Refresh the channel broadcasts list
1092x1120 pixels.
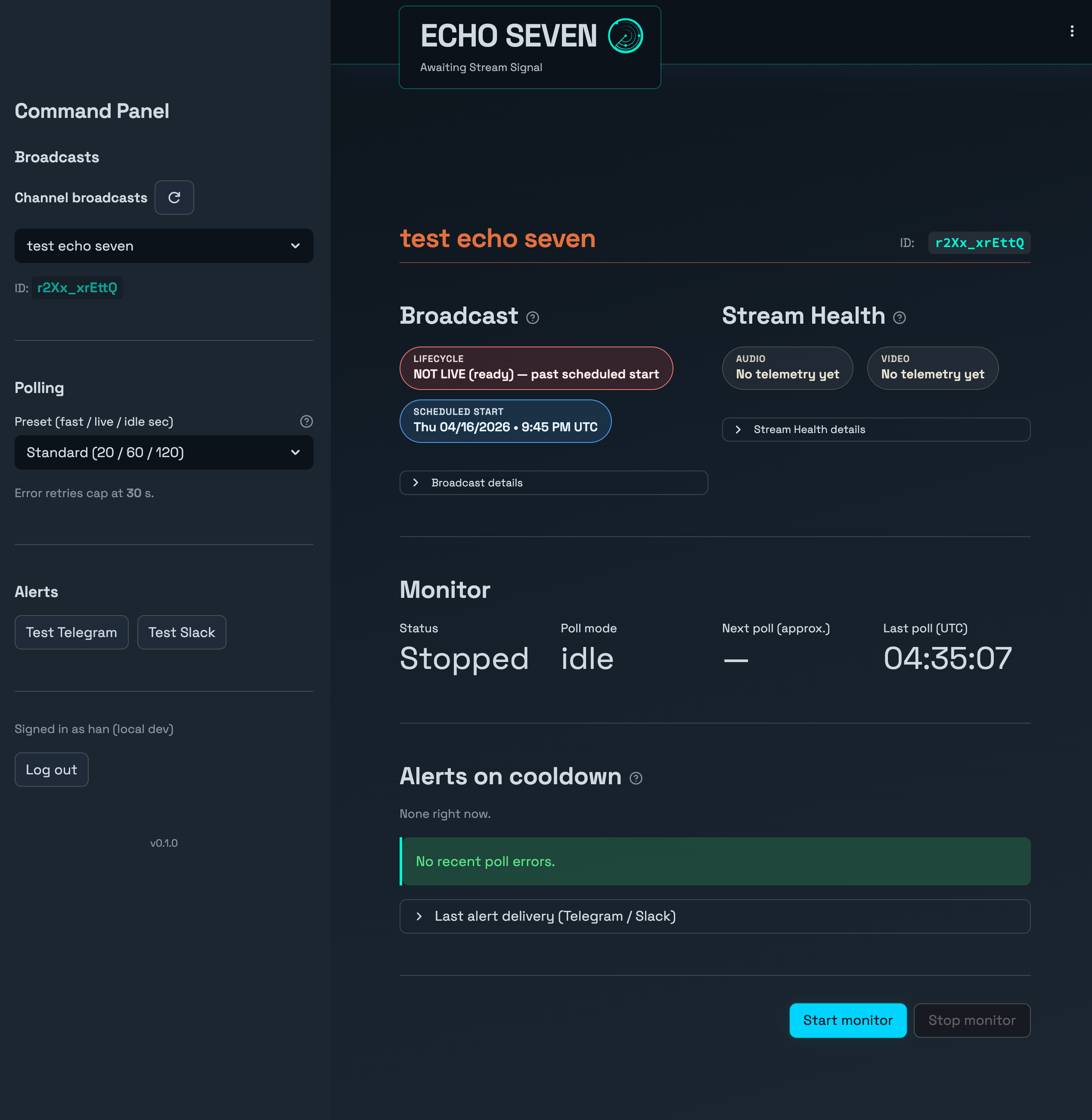click(x=174, y=197)
